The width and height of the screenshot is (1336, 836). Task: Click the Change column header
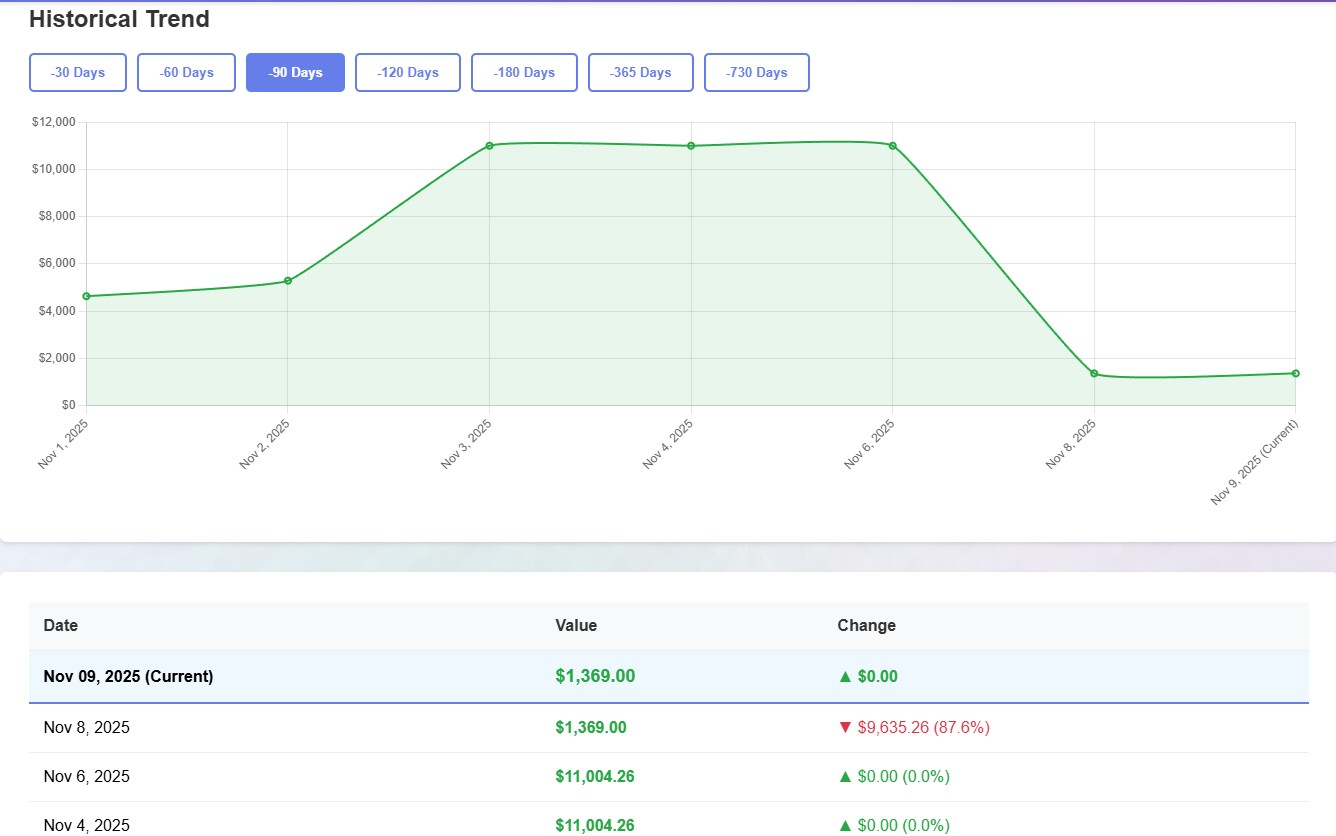click(x=866, y=626)
